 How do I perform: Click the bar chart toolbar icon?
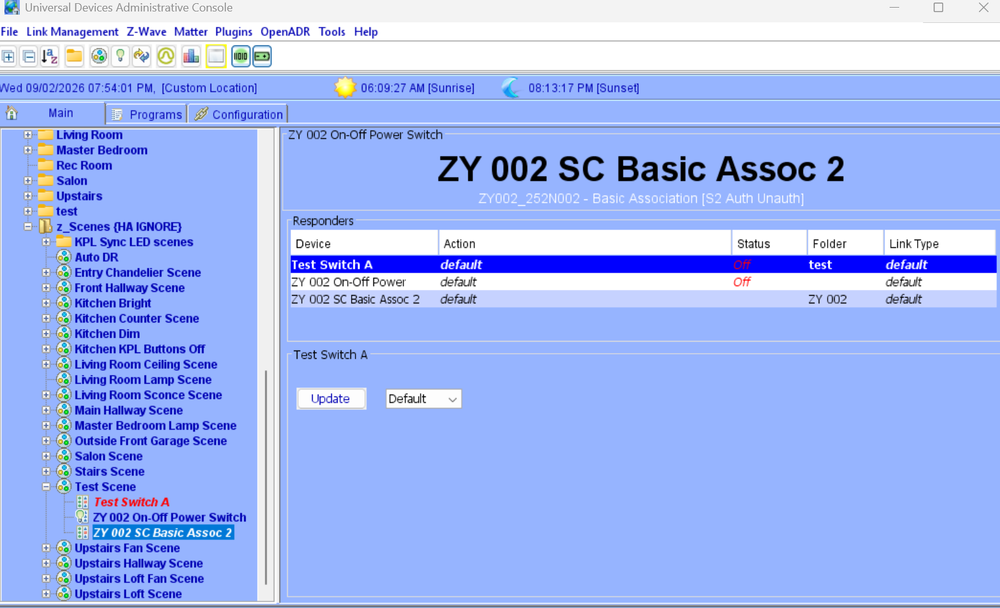191,57
